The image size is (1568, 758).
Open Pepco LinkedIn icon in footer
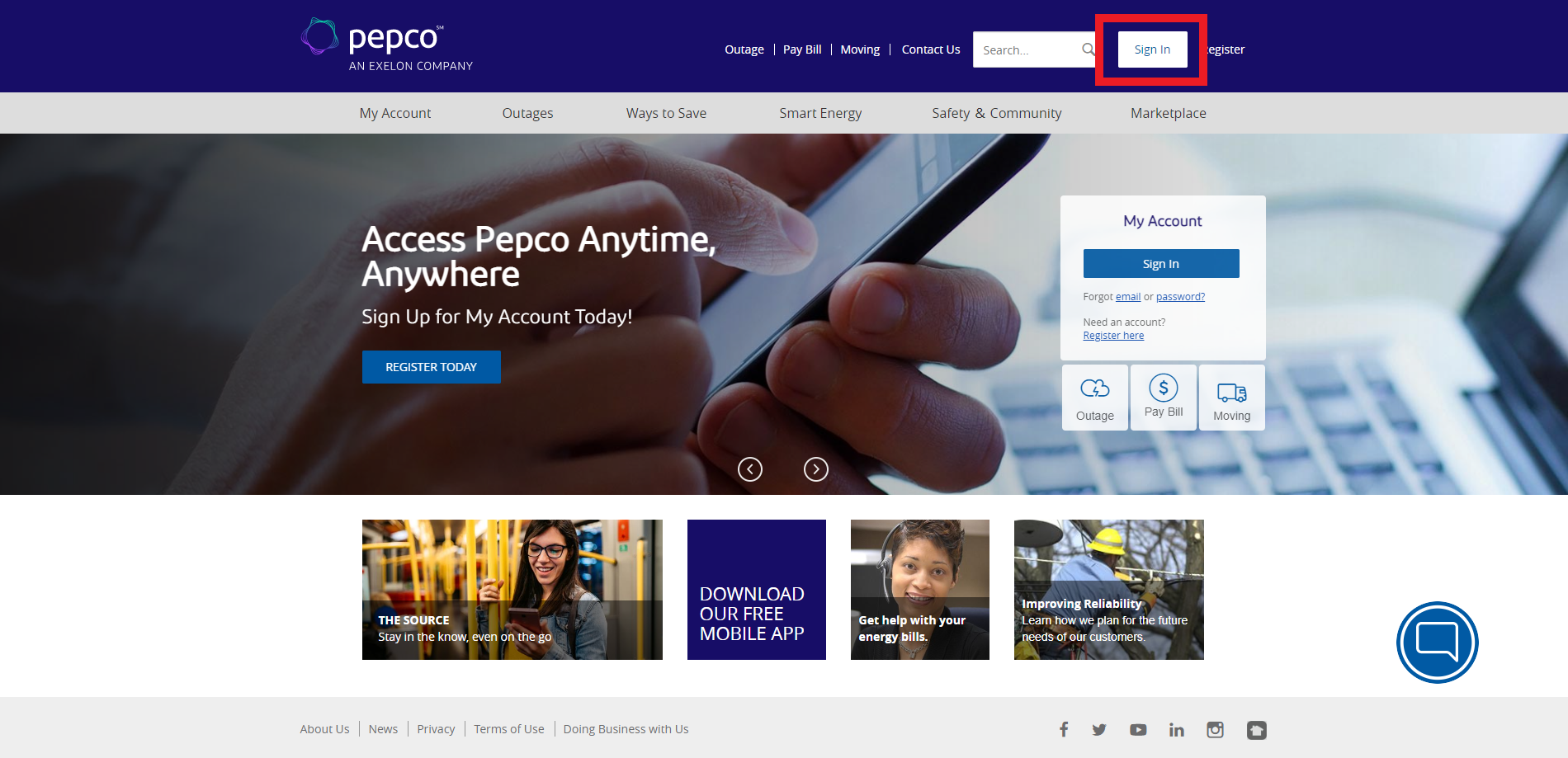[1176, 729]
